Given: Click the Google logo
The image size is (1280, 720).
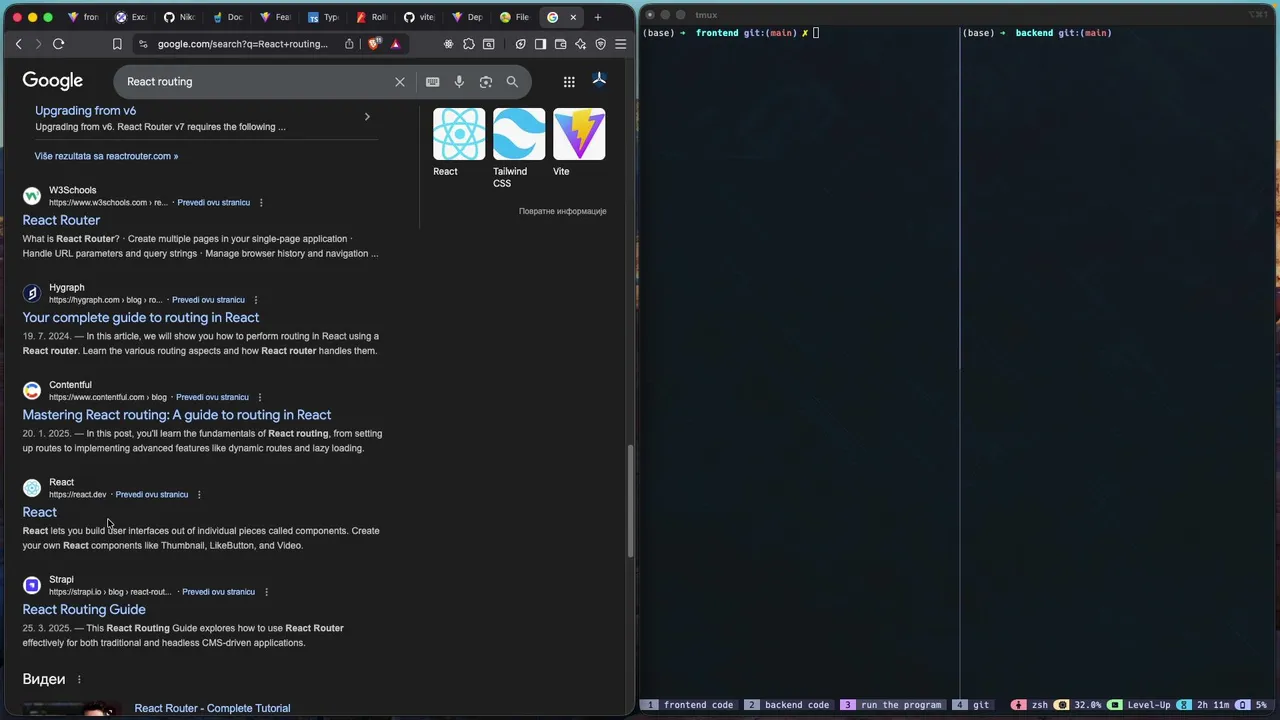Looking at the screenshot, I should [x=53, y=81].
